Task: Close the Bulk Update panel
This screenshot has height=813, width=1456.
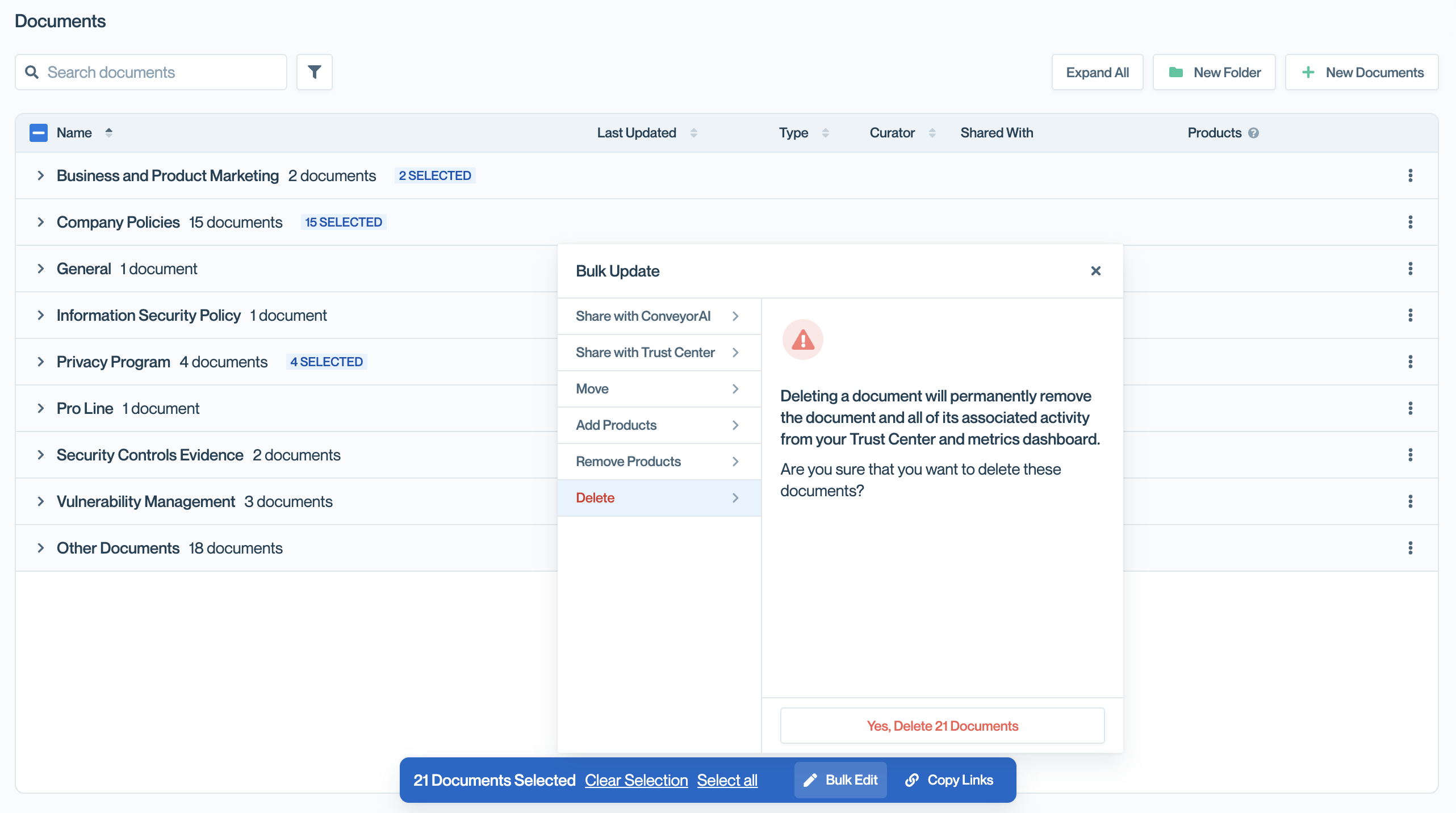Action: (1095, 271)
